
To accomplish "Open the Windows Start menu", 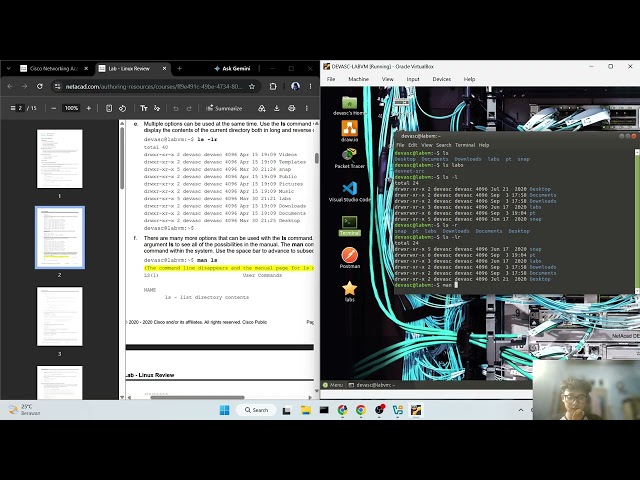I will point(224,410).
